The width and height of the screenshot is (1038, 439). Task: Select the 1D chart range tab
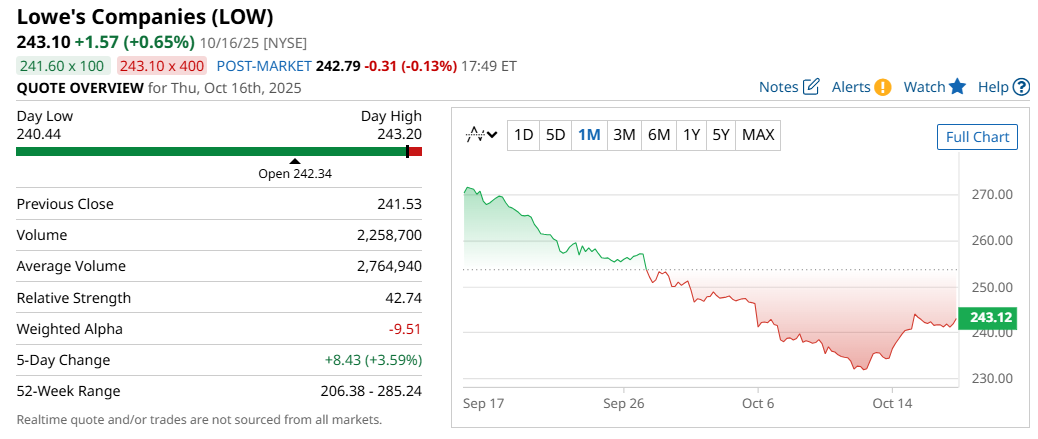(523, 135)
